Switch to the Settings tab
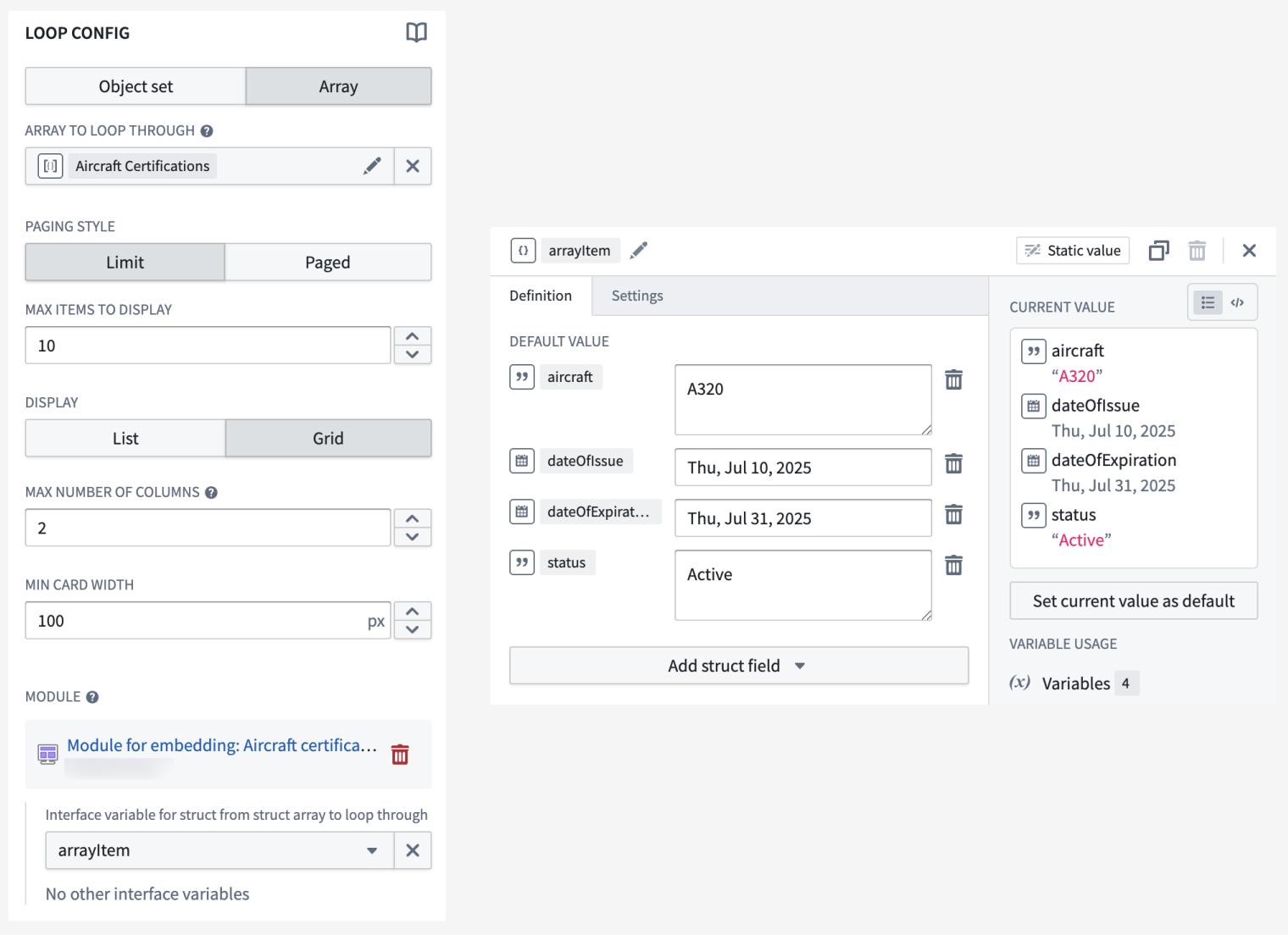The height and width of the screenshot is (935, 1288). coord(636,296)
